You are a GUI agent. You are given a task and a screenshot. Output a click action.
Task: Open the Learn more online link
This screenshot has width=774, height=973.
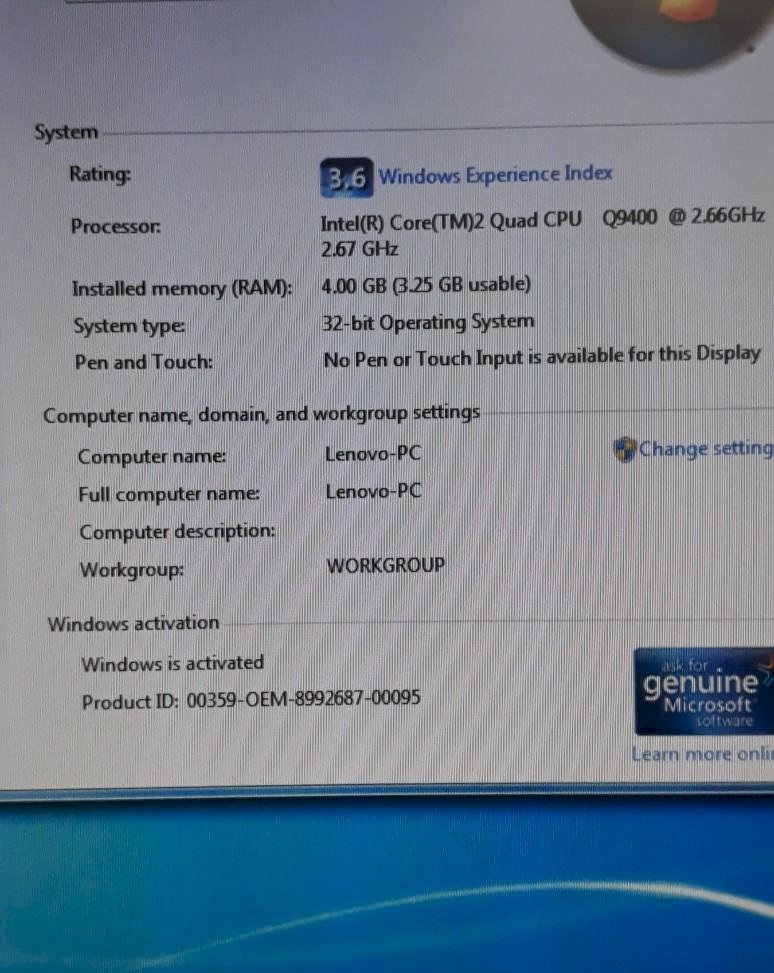(702, 754)
